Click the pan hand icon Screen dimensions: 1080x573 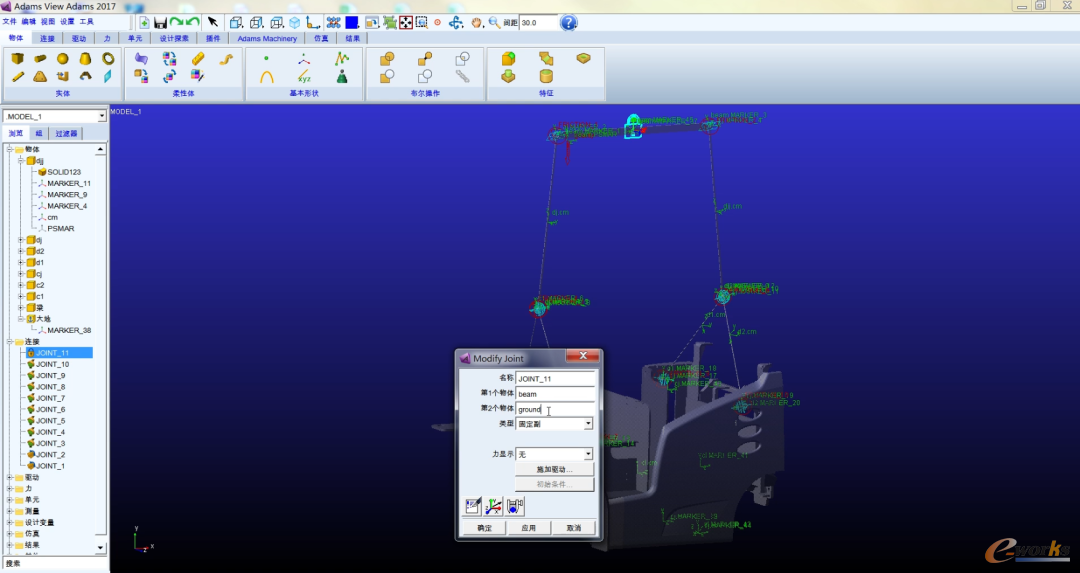[x=477, y=23]
